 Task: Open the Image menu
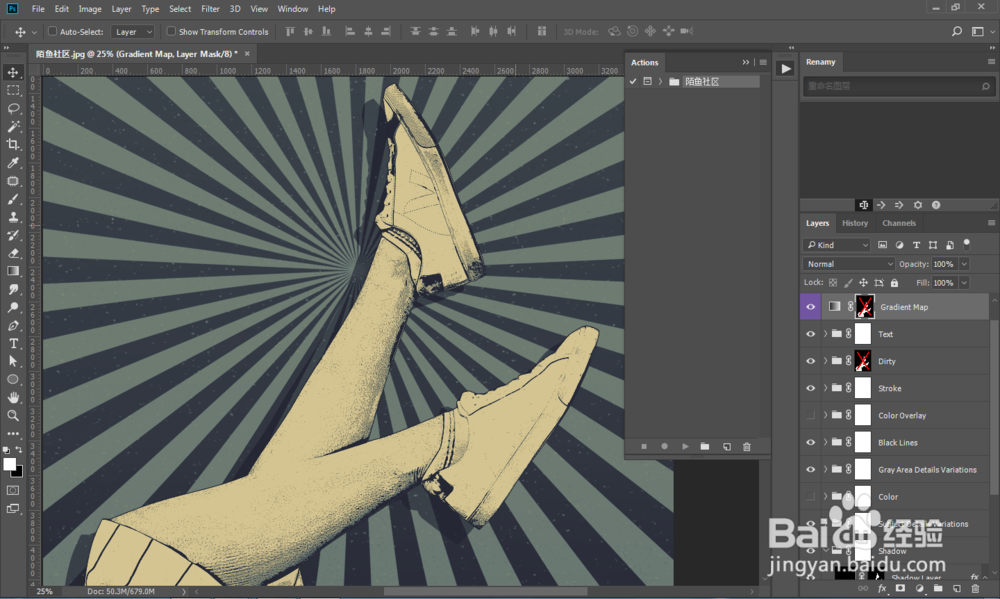(90, 9)
